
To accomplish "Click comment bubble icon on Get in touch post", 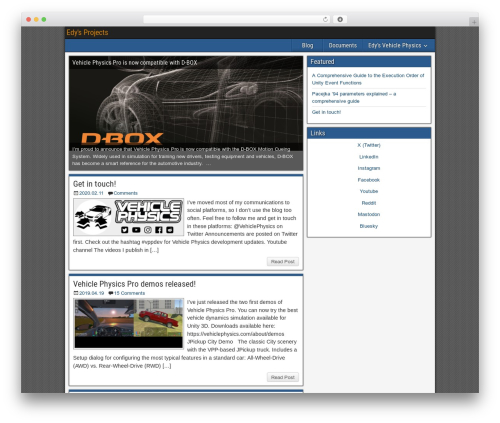I will [110, 193].
